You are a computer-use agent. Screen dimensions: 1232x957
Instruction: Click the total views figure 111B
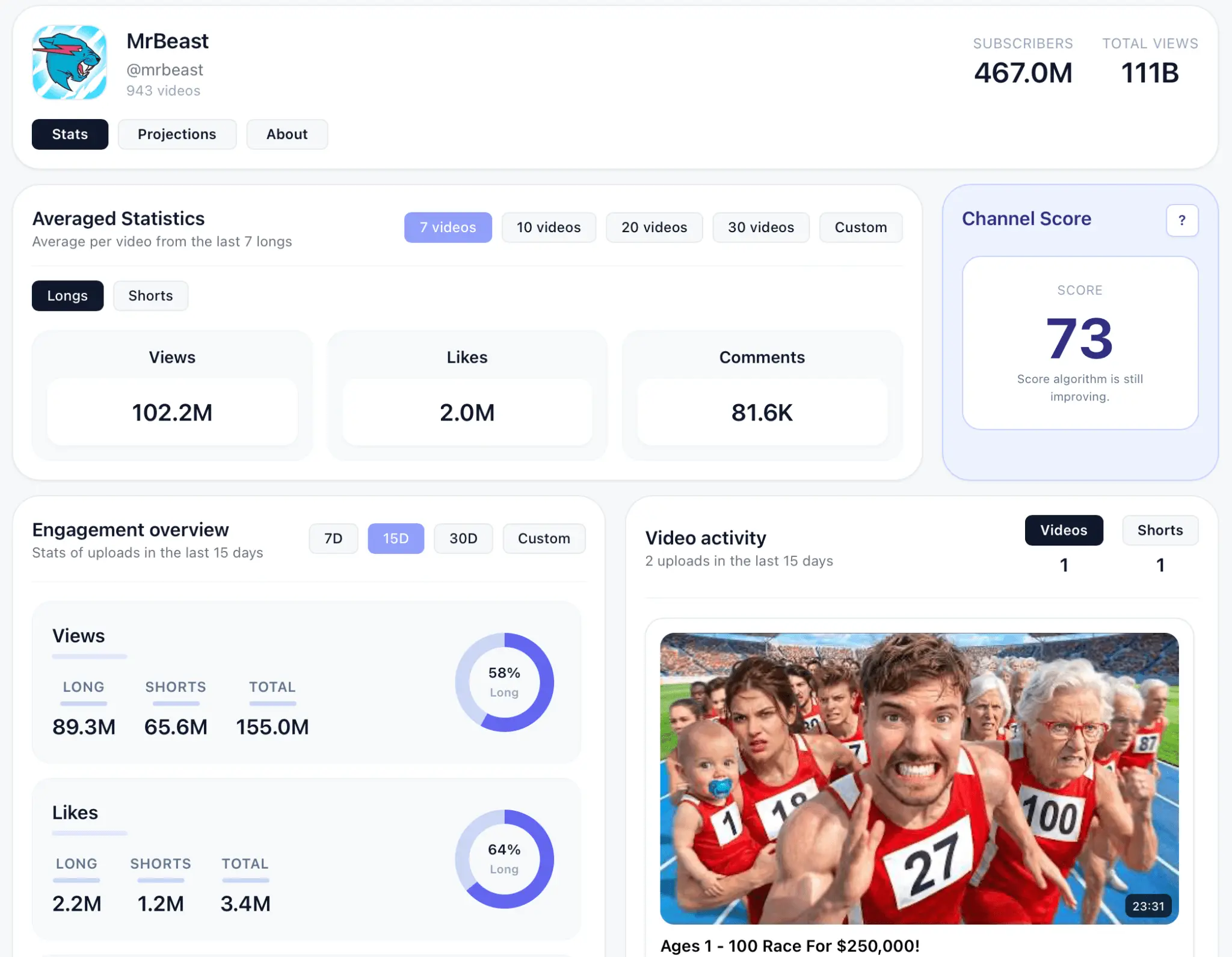pos(1150,73)
